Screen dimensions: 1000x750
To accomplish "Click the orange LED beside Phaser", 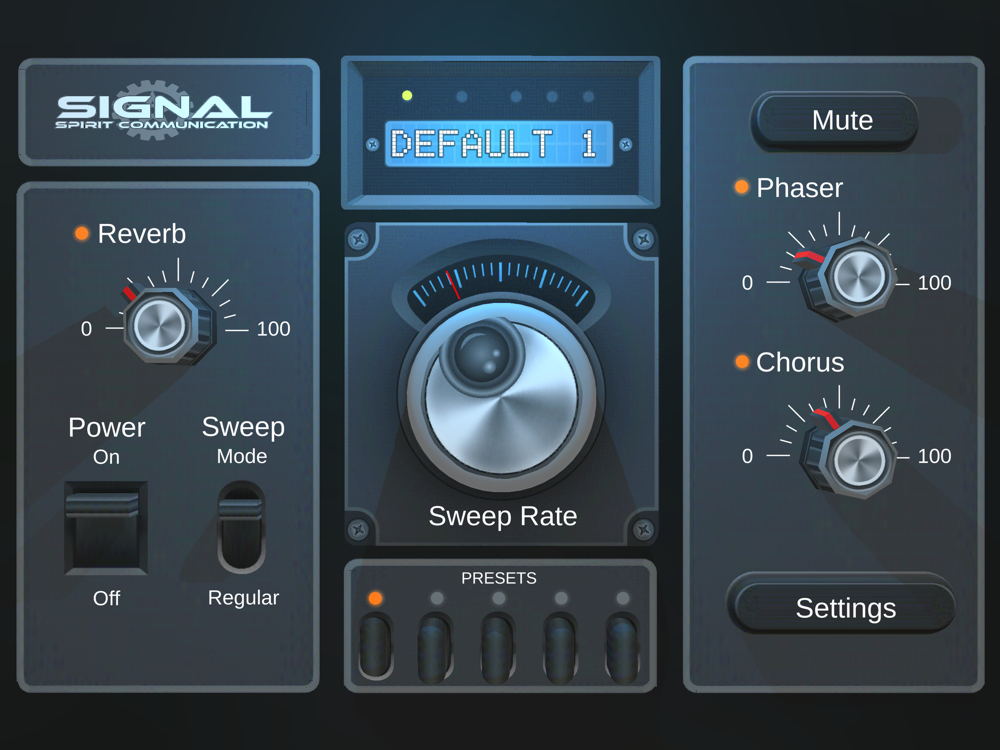I will coord(741,187).
